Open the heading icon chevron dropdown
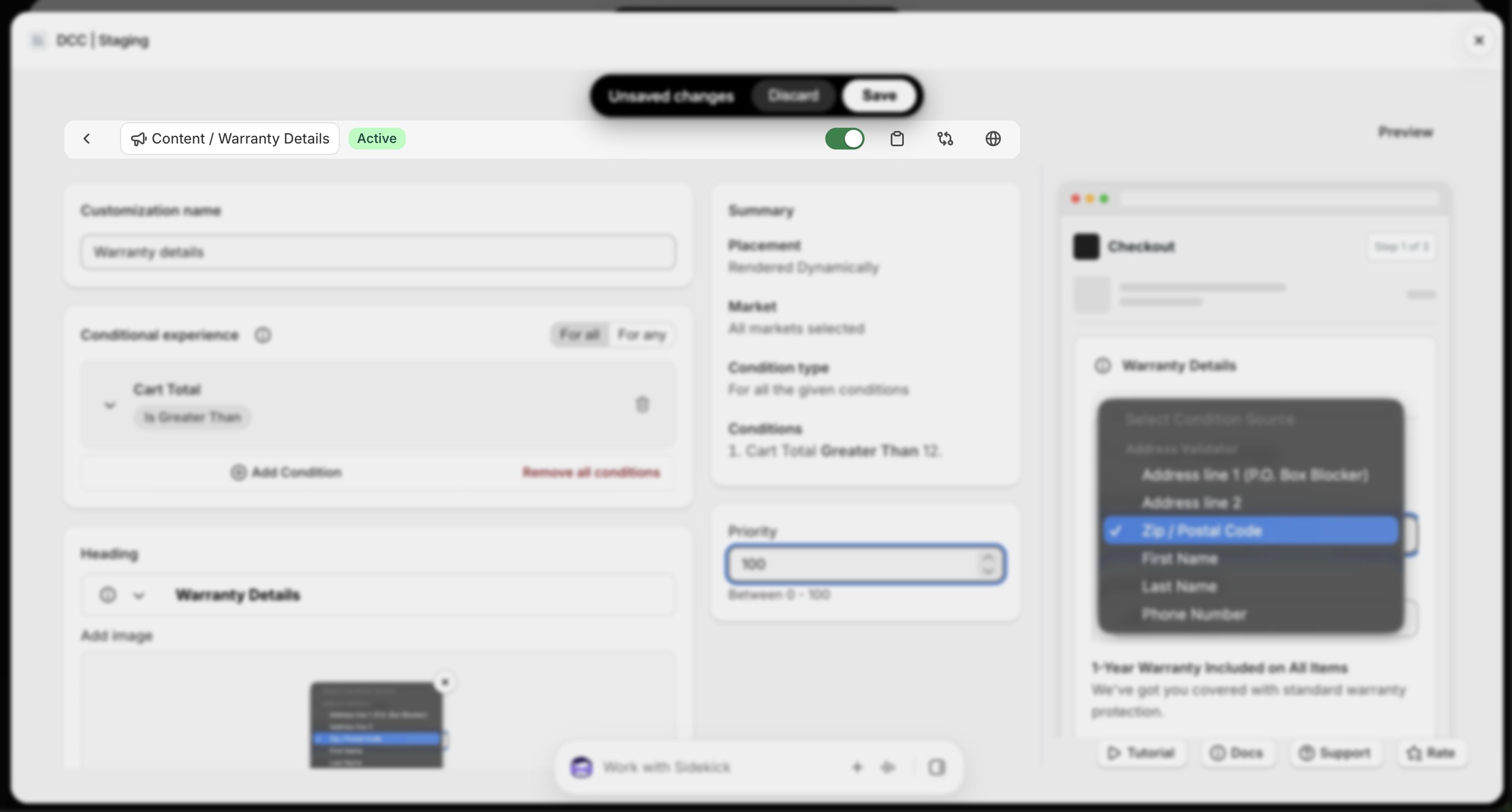Screen dimensions: 1512x812 [x=139, y=595]
